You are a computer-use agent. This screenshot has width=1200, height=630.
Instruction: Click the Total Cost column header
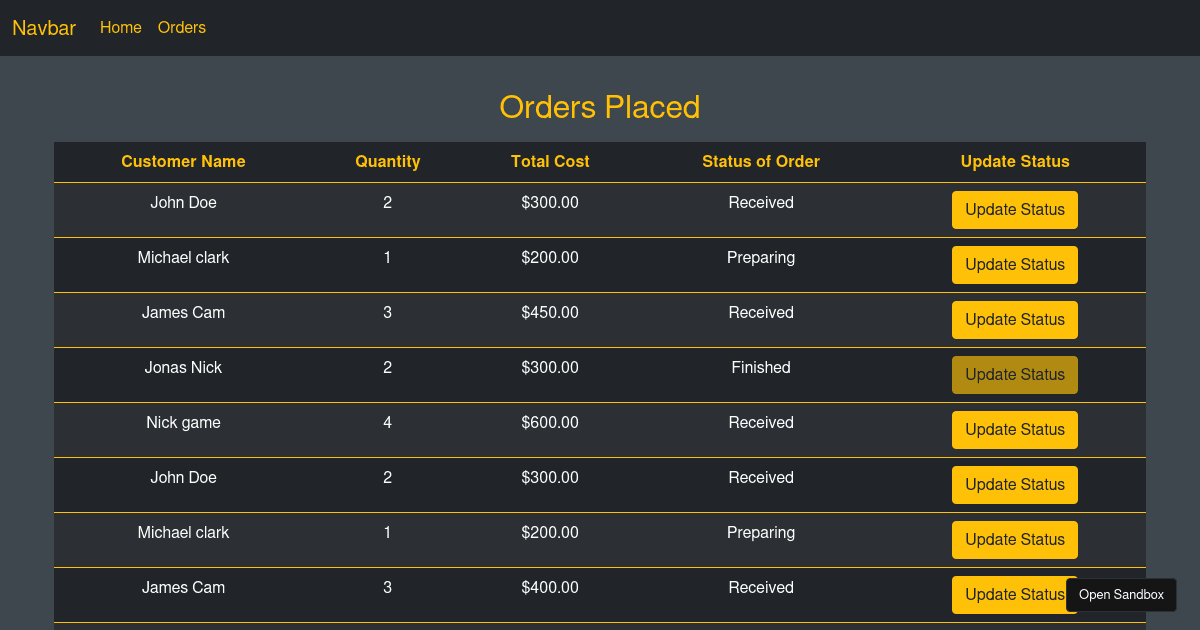pos(550,162)
